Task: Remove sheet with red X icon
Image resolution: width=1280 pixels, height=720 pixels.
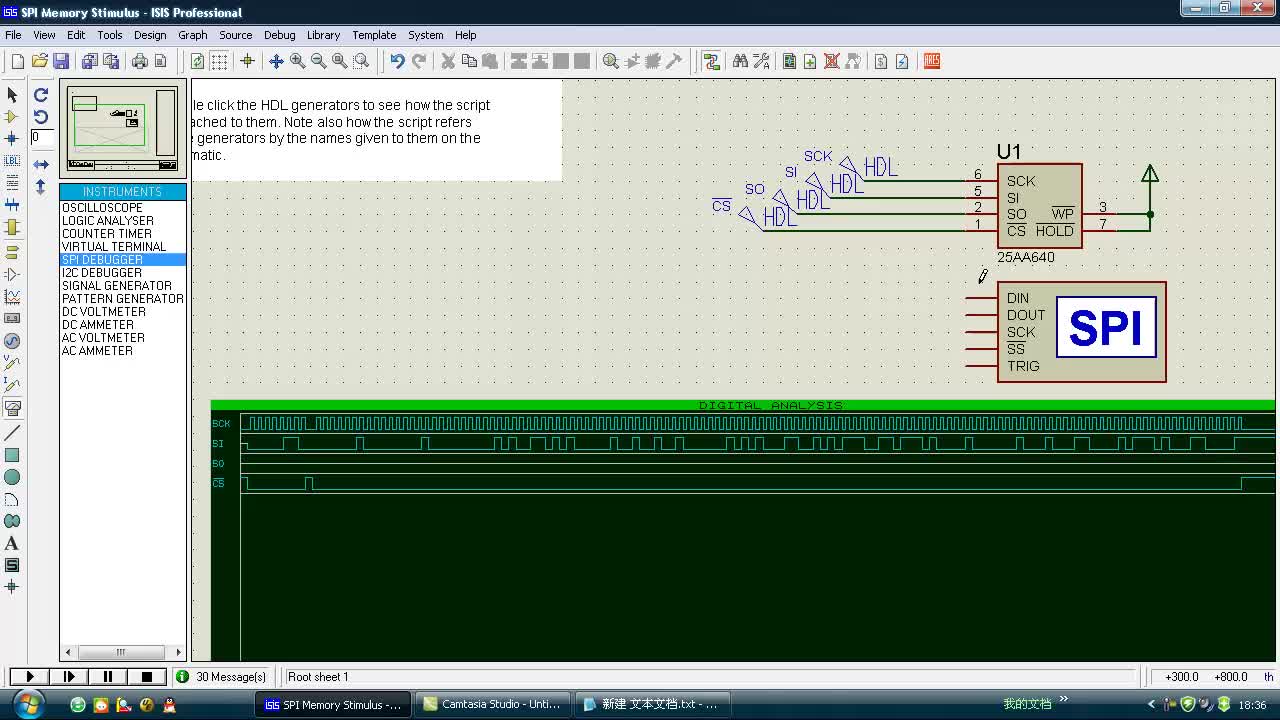Action: tap(831, 61)
